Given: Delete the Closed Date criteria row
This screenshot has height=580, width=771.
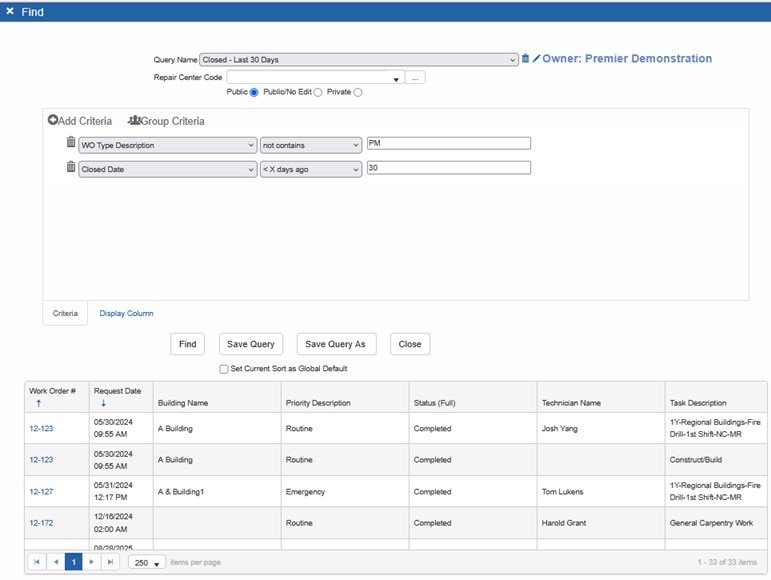Looking at the screenshot, I should [x=71, y=168].
